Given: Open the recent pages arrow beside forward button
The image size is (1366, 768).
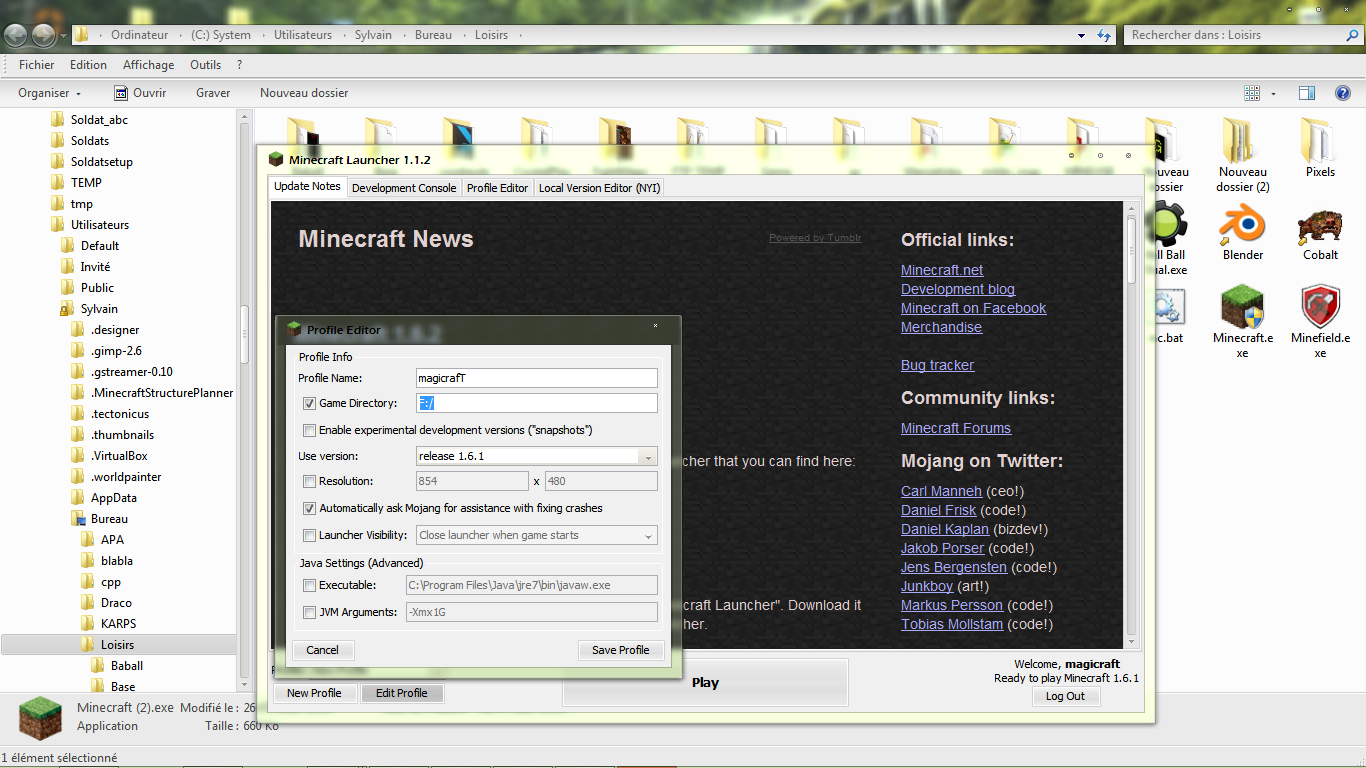Looking at the screenshot, I should coord(64,36).
